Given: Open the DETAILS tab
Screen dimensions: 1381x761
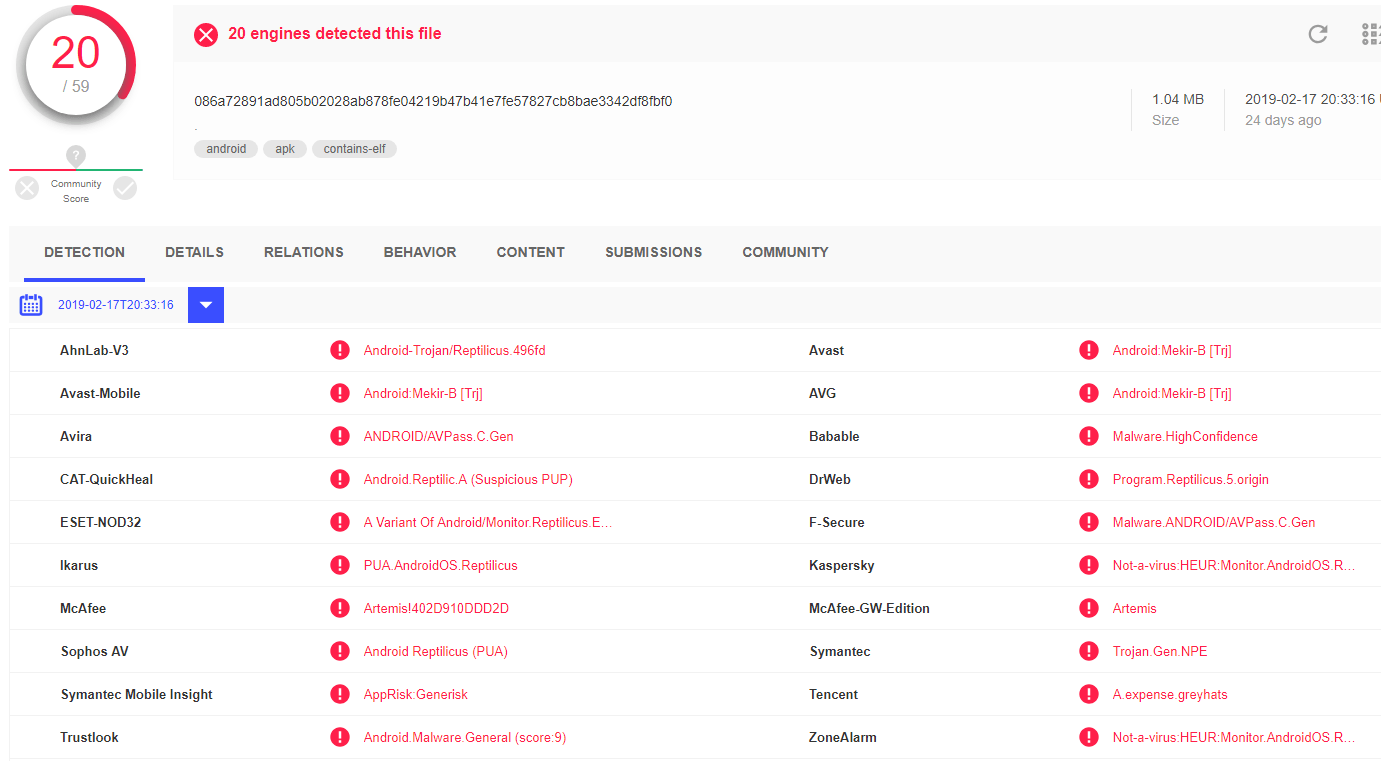Looking at the screenshot, I should coord(194,252).
